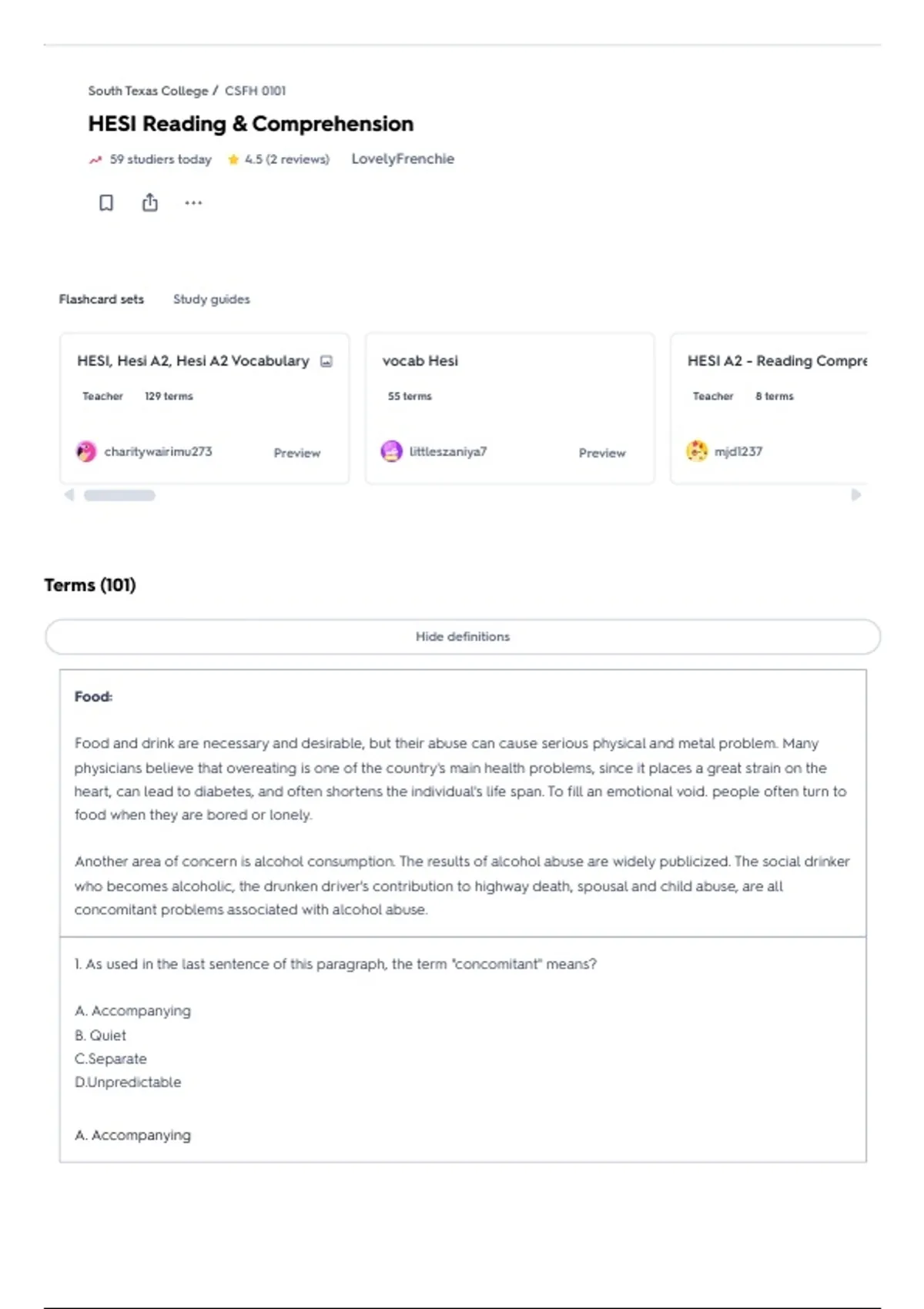Preview the vocab Hesi set
The image size is (924, 1309).
pyautogui.click(x=602, y=453)
